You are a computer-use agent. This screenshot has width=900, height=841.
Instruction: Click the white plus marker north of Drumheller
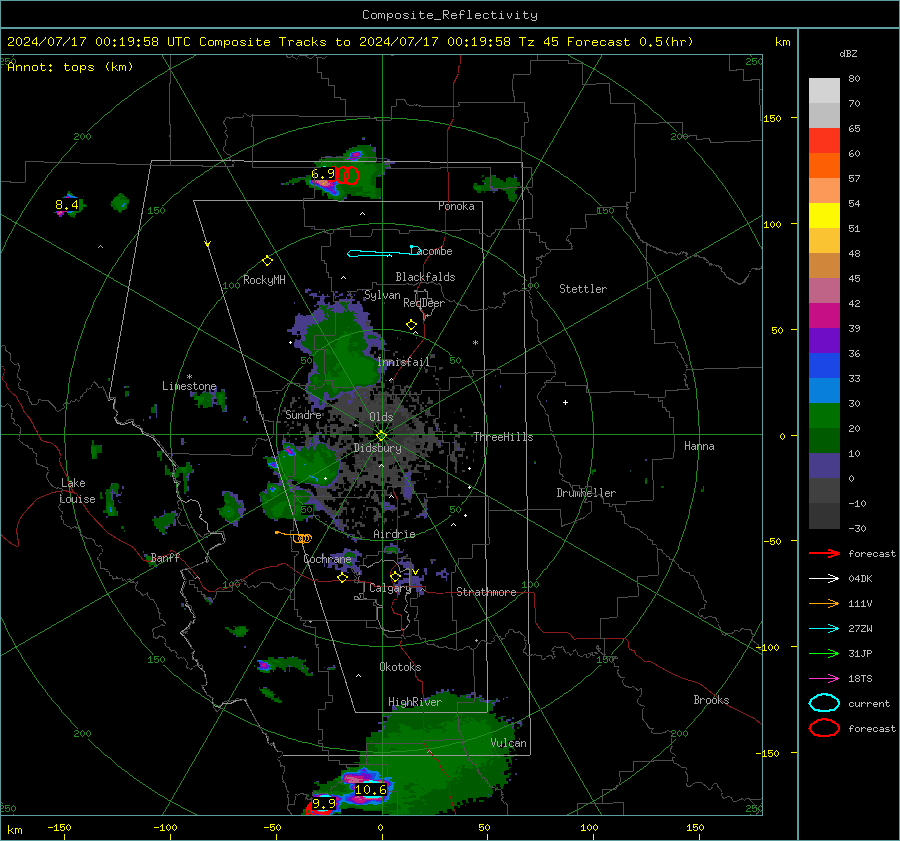pos(565,402)
